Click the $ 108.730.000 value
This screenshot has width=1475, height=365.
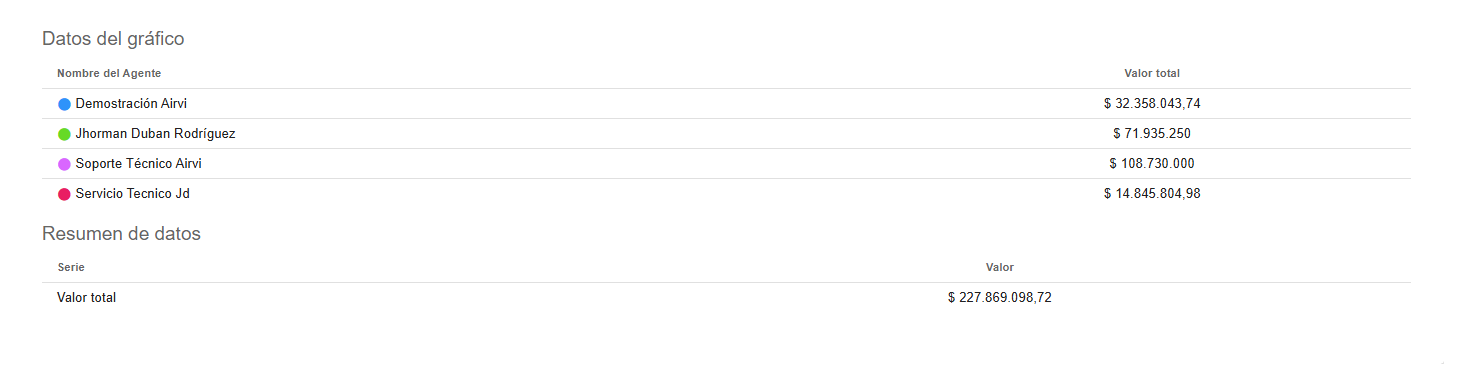coord(1152,164)
